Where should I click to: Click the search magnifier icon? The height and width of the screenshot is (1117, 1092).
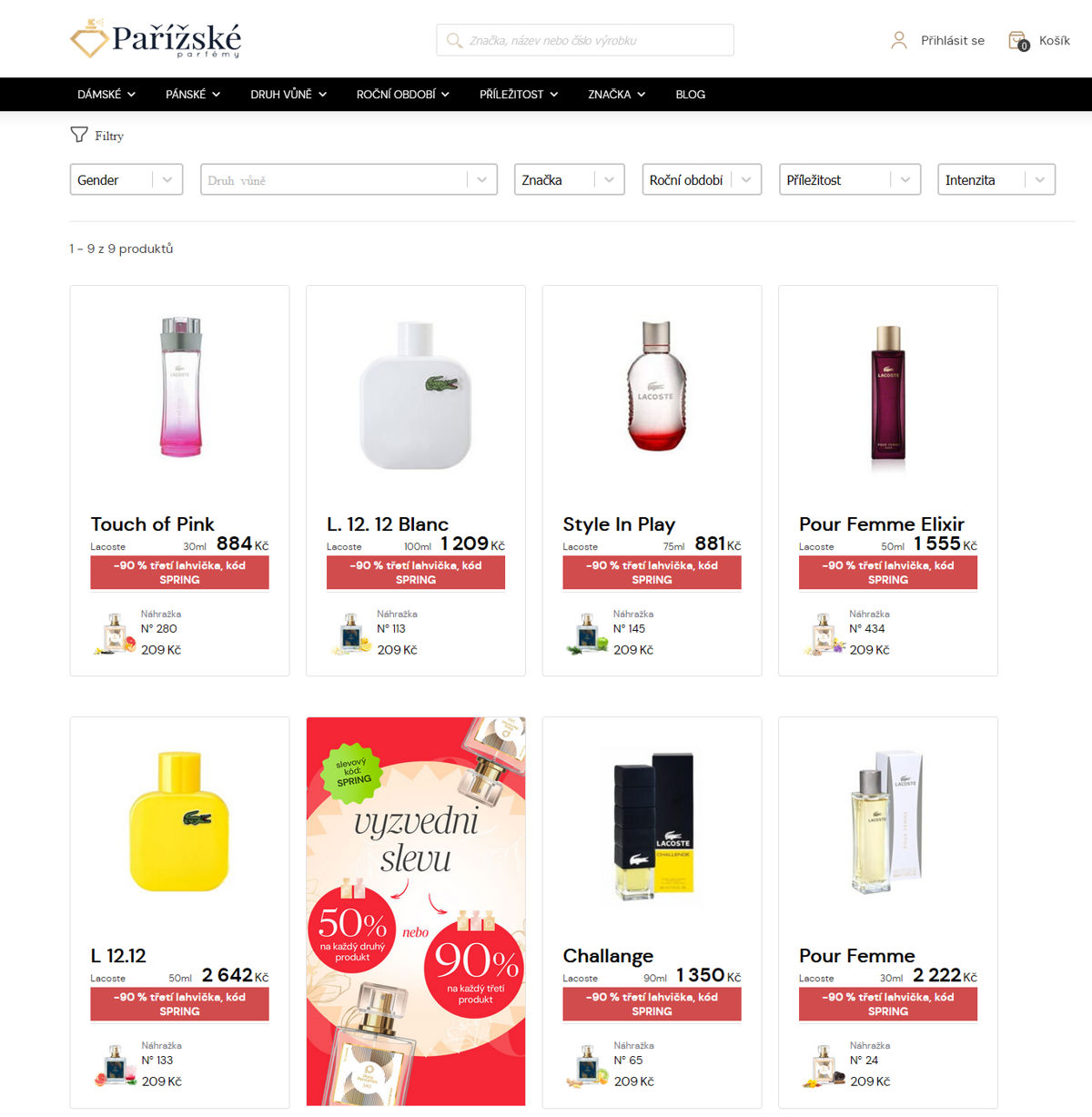tap(454, 40)
